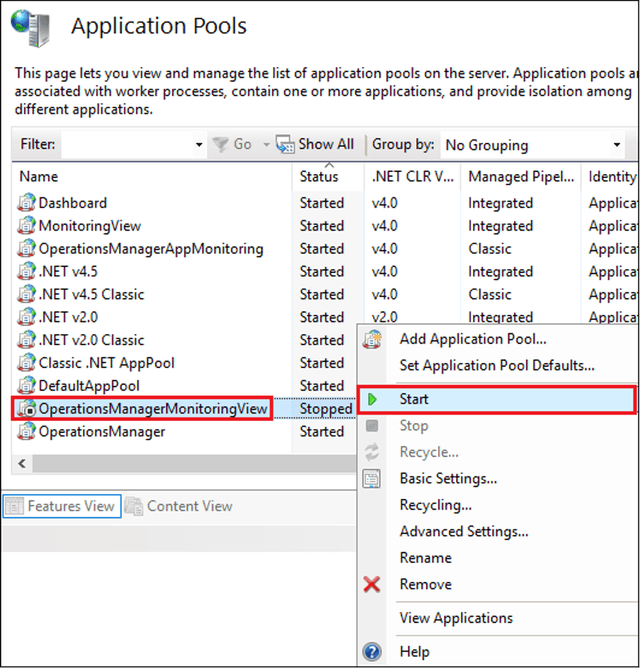Select Help in the context menu
This screenshot has height=668, width=640.
click(415, 651)
